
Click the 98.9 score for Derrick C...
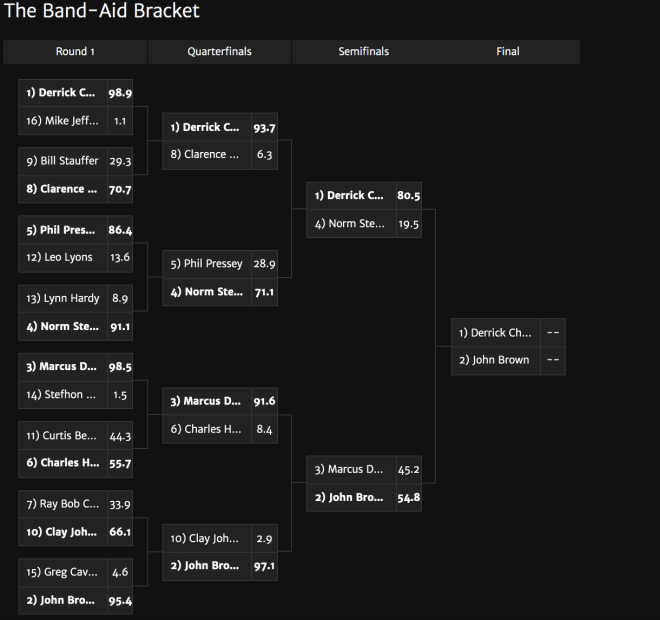(x=120, y=93)
